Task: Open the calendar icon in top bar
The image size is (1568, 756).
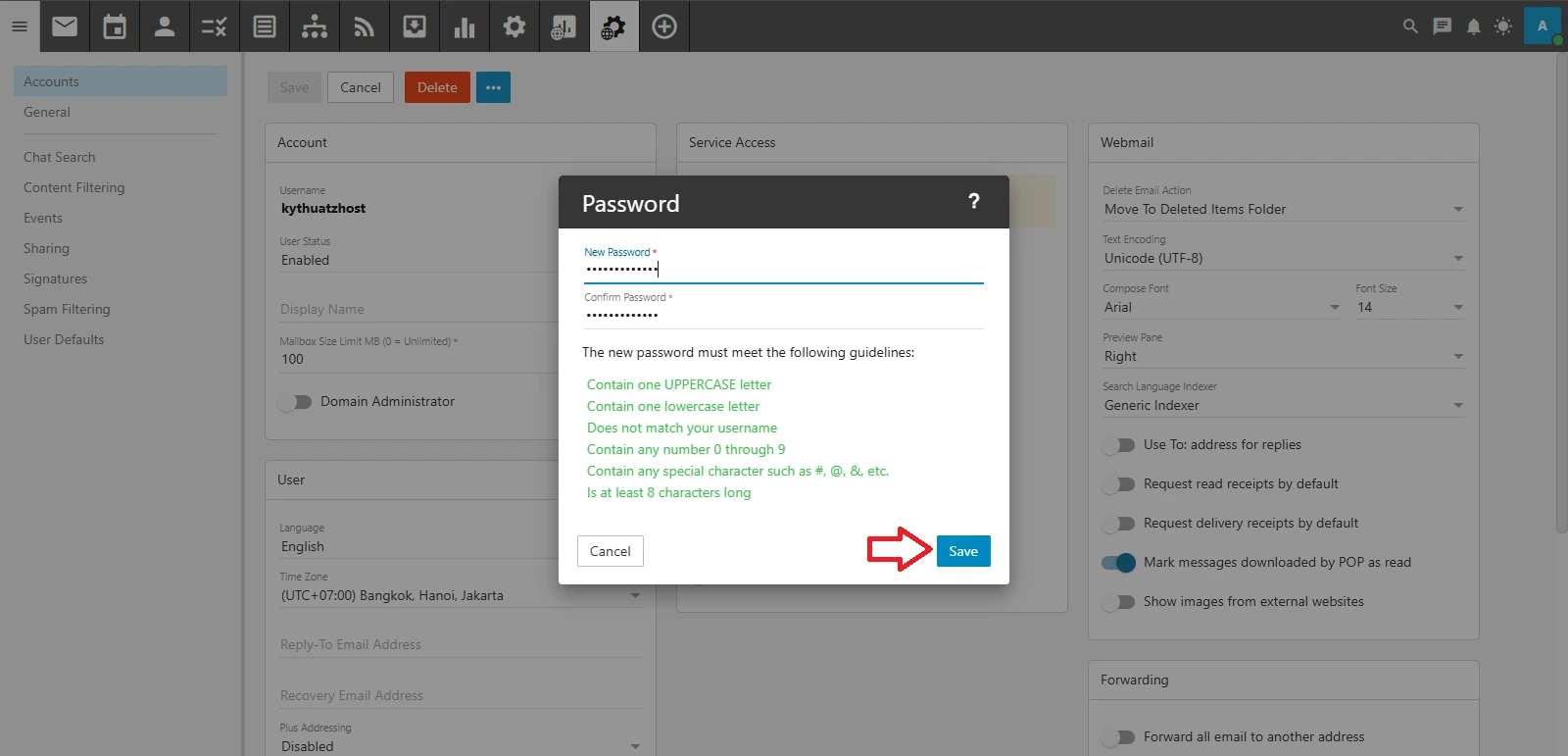Action: [115, 26]
